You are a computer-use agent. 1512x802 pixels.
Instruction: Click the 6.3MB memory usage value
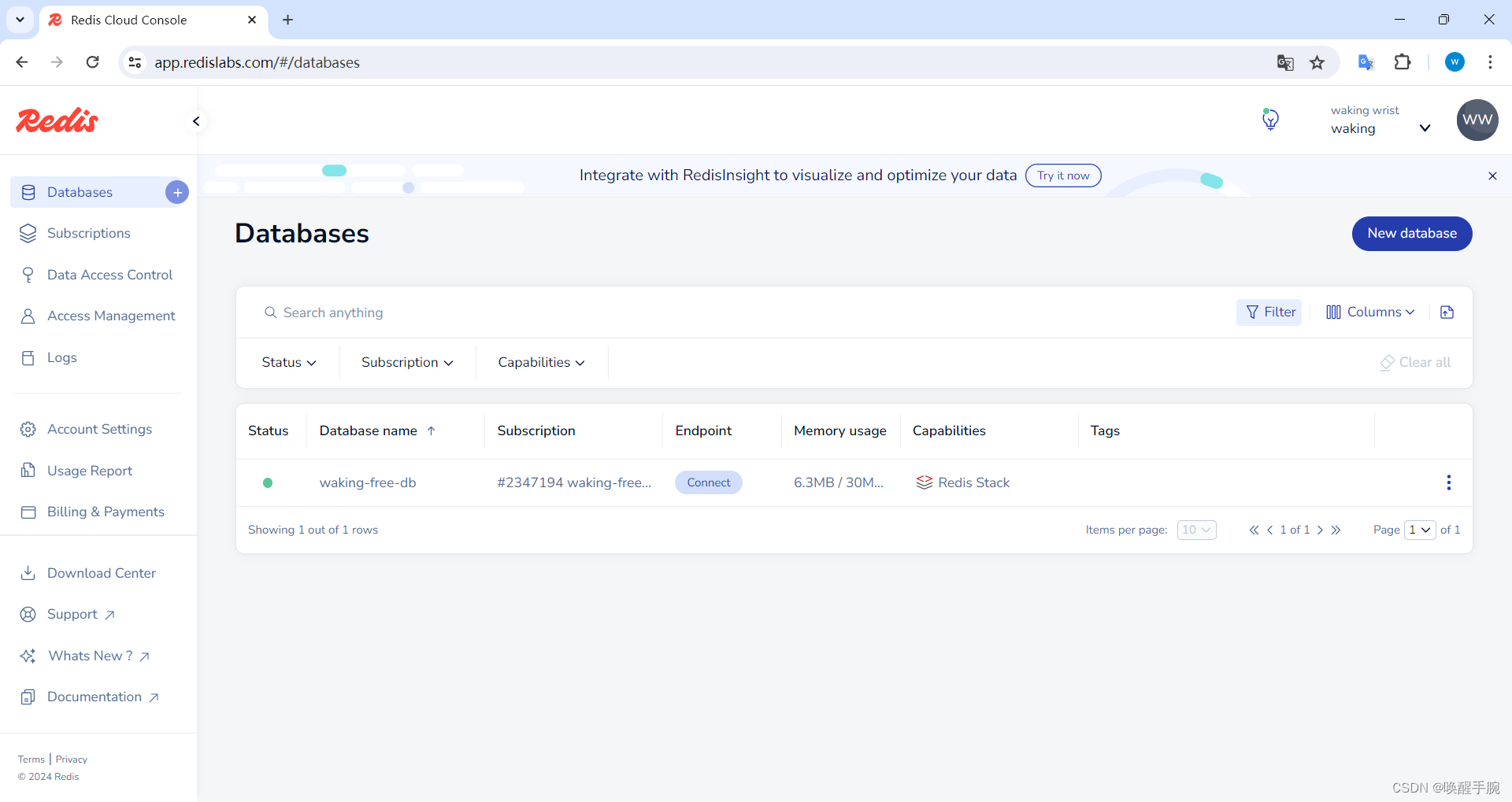click(838, 482)
